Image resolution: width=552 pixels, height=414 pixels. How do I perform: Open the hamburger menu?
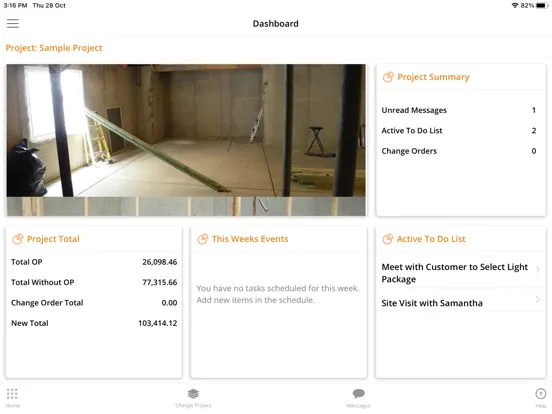pos(13,24)
